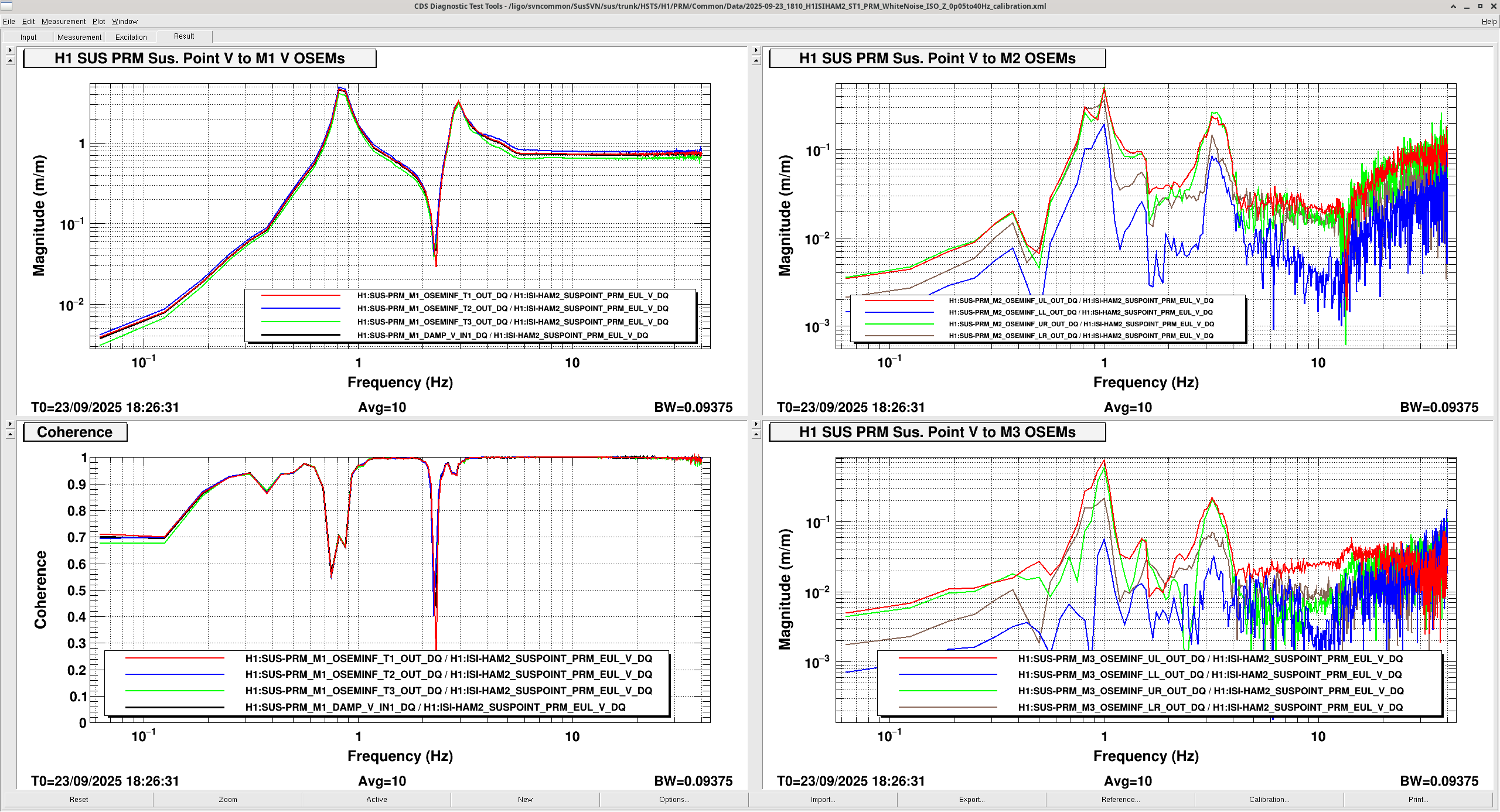Switch to the Excitation tab

tap(131, 37)
